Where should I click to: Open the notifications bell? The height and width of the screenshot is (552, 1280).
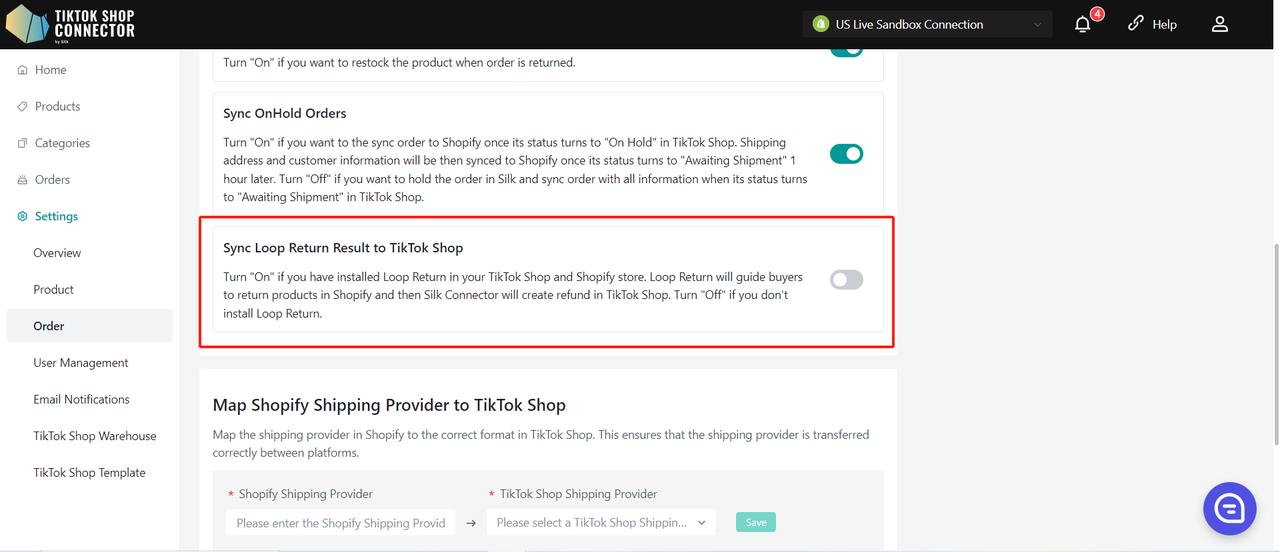point(1083,24)
